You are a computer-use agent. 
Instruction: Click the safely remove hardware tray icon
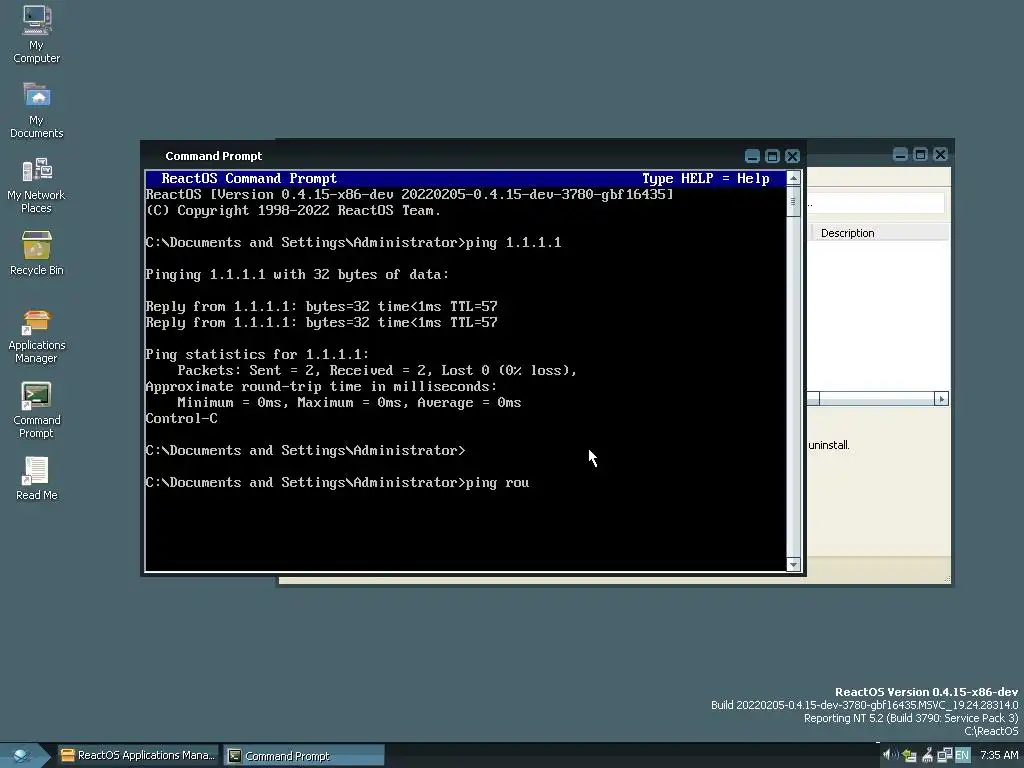click(909, 756)
